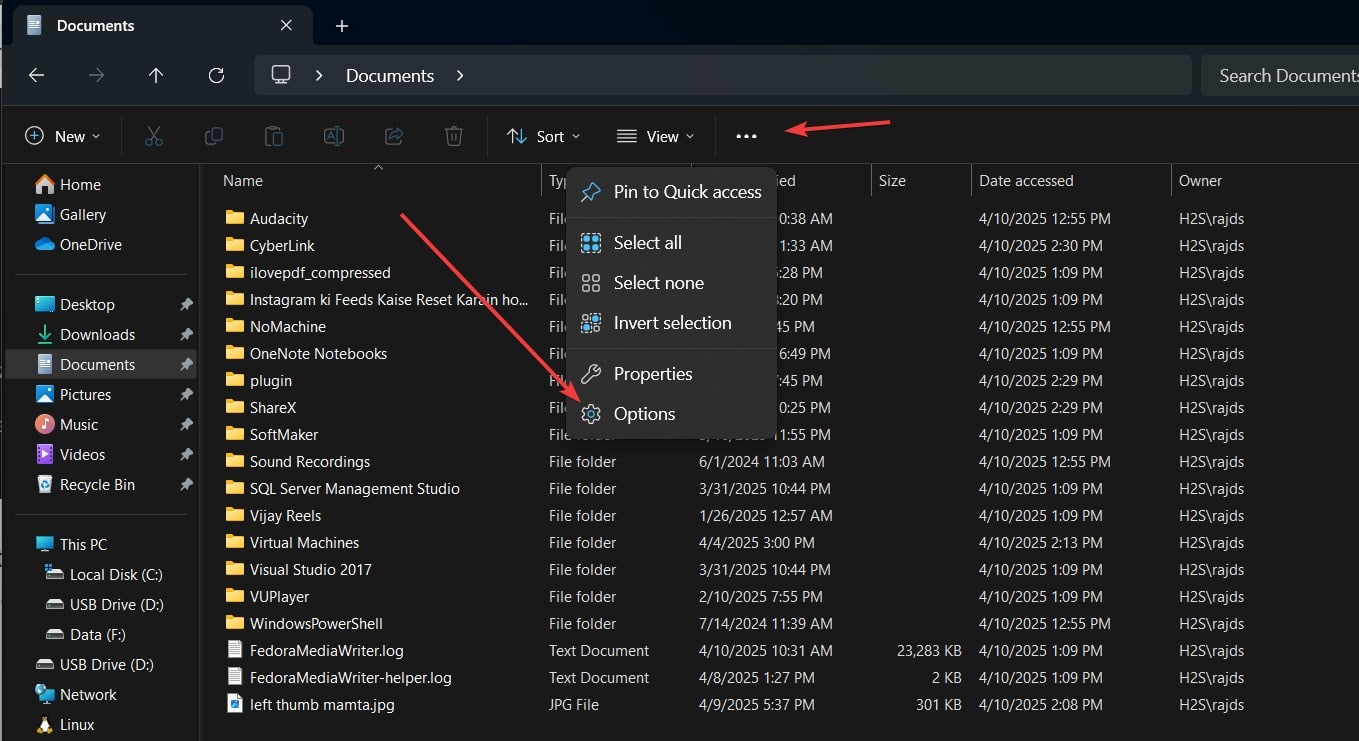Open Downloads in the sidebar
Screen dimensions: 1359x741
pyautogui.click(x=97, y=335)
